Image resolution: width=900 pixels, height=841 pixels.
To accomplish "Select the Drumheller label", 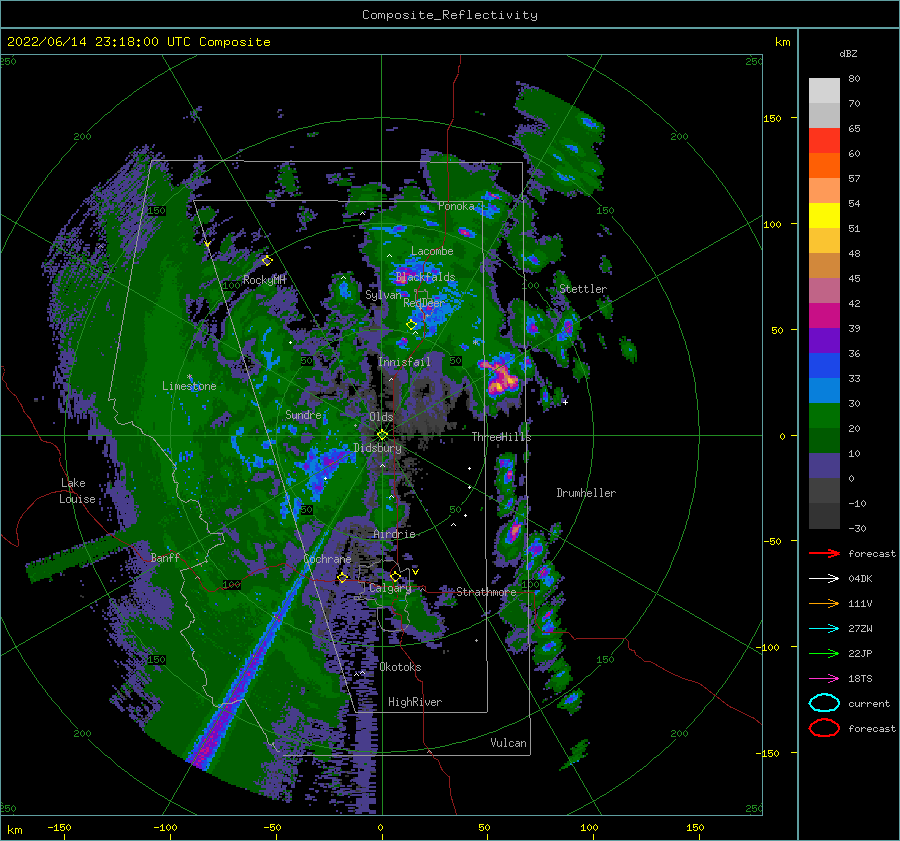I will click(586, 493).
